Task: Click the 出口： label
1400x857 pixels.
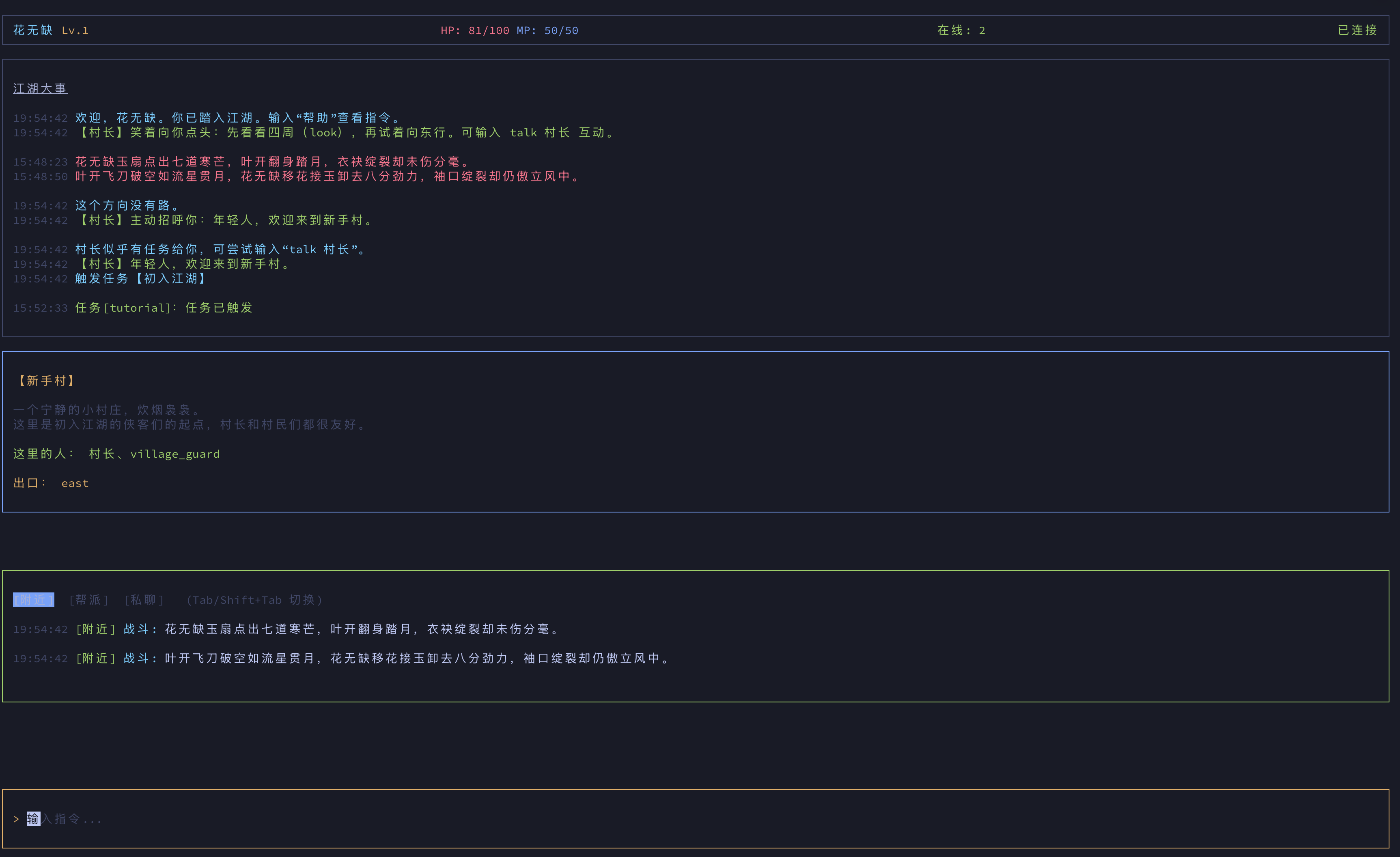Action: (x=30, y=483)
